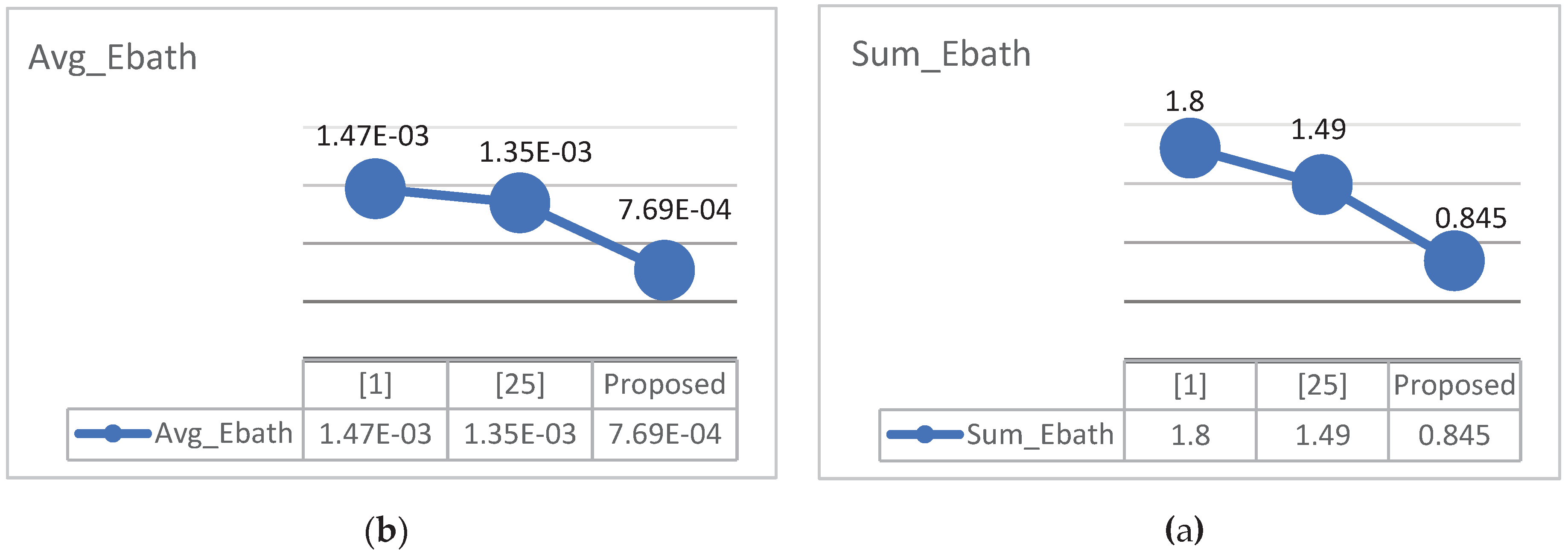Click the 1.47E-03 table cell in Avg_Ebath row
The height and width of the screenshot is (555, 1568).
pos(375,434)
